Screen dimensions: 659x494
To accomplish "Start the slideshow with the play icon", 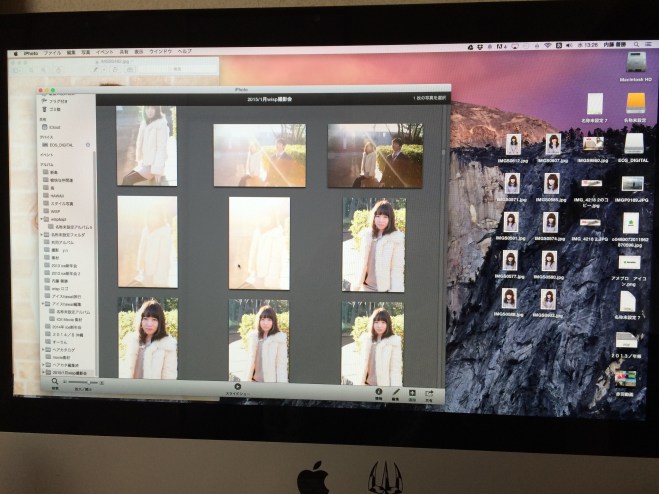I will pos(237,386).
